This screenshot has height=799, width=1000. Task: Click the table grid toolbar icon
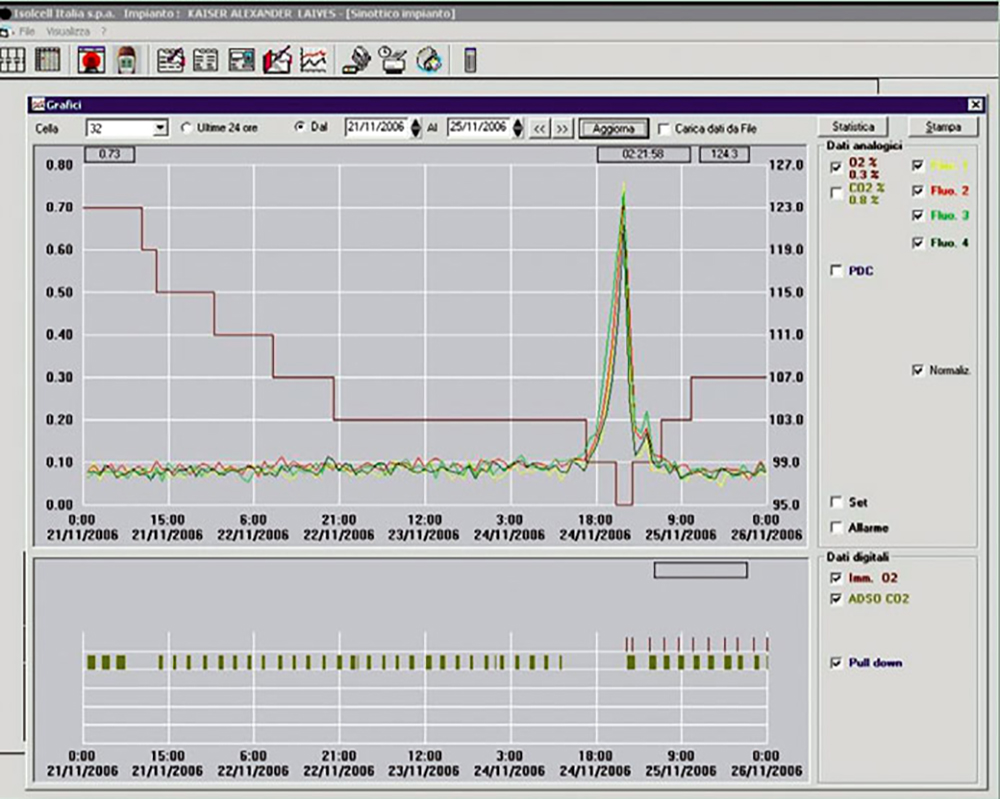point(48,61)
